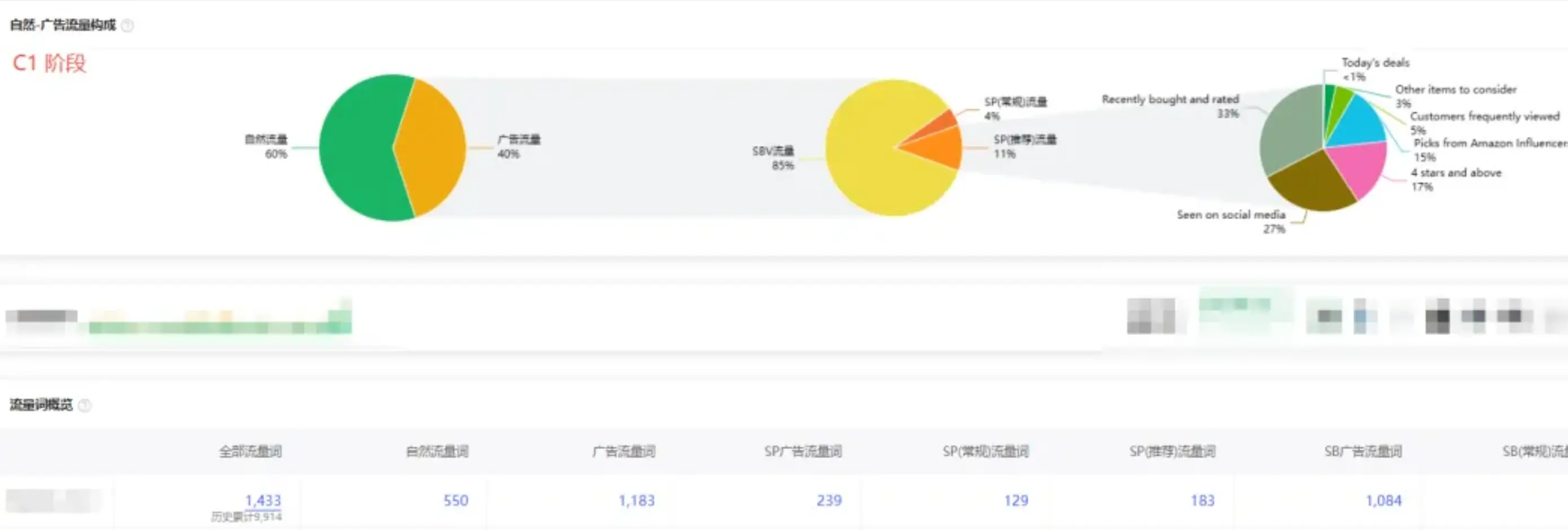Click the SP(常规)流量 4% label
The width and height of the screenshot is (1568, 531).
coord(1016,108)
